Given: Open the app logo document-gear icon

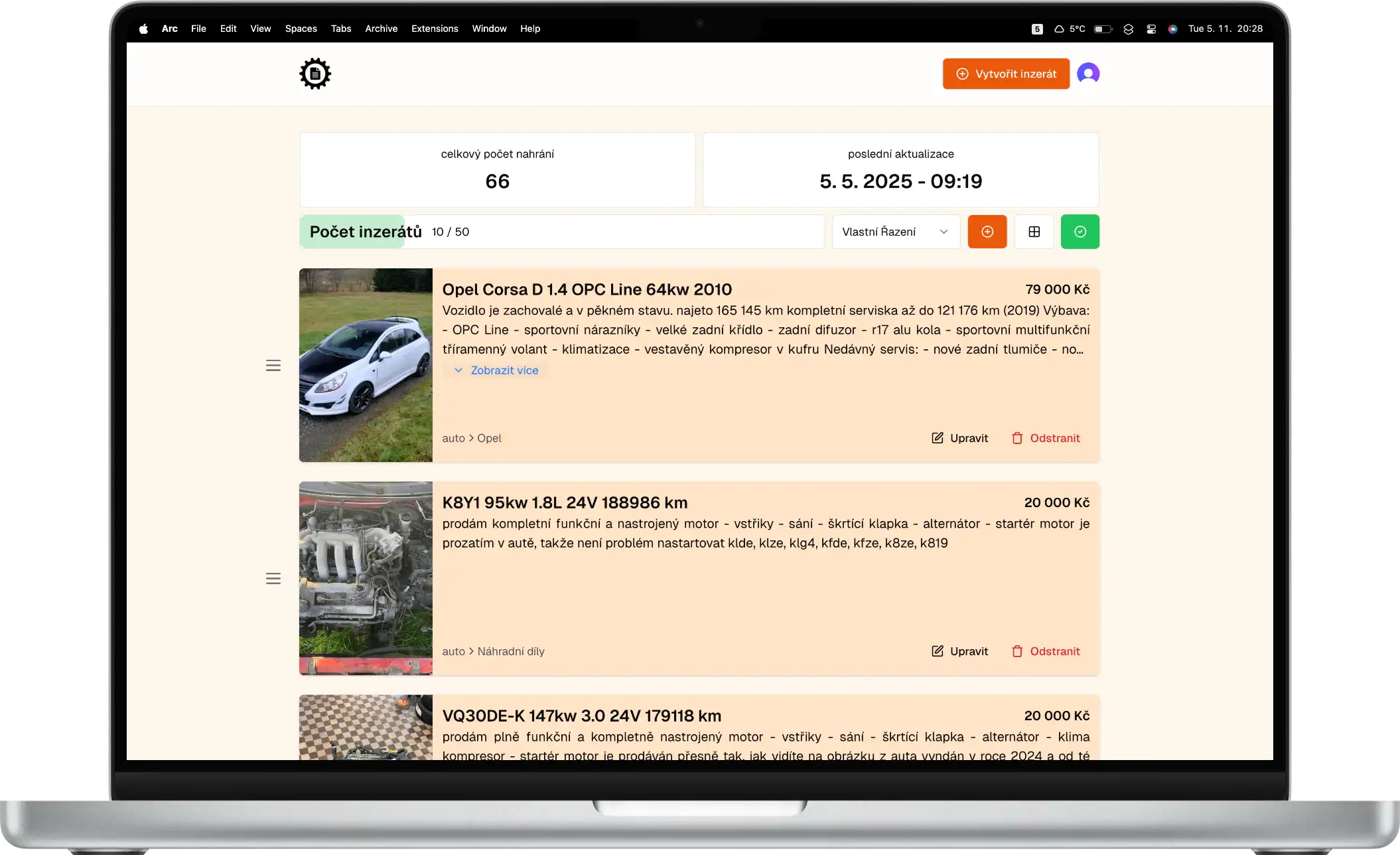Looking at the screenshot, I should pyautogui.click(x=315, y=73).
